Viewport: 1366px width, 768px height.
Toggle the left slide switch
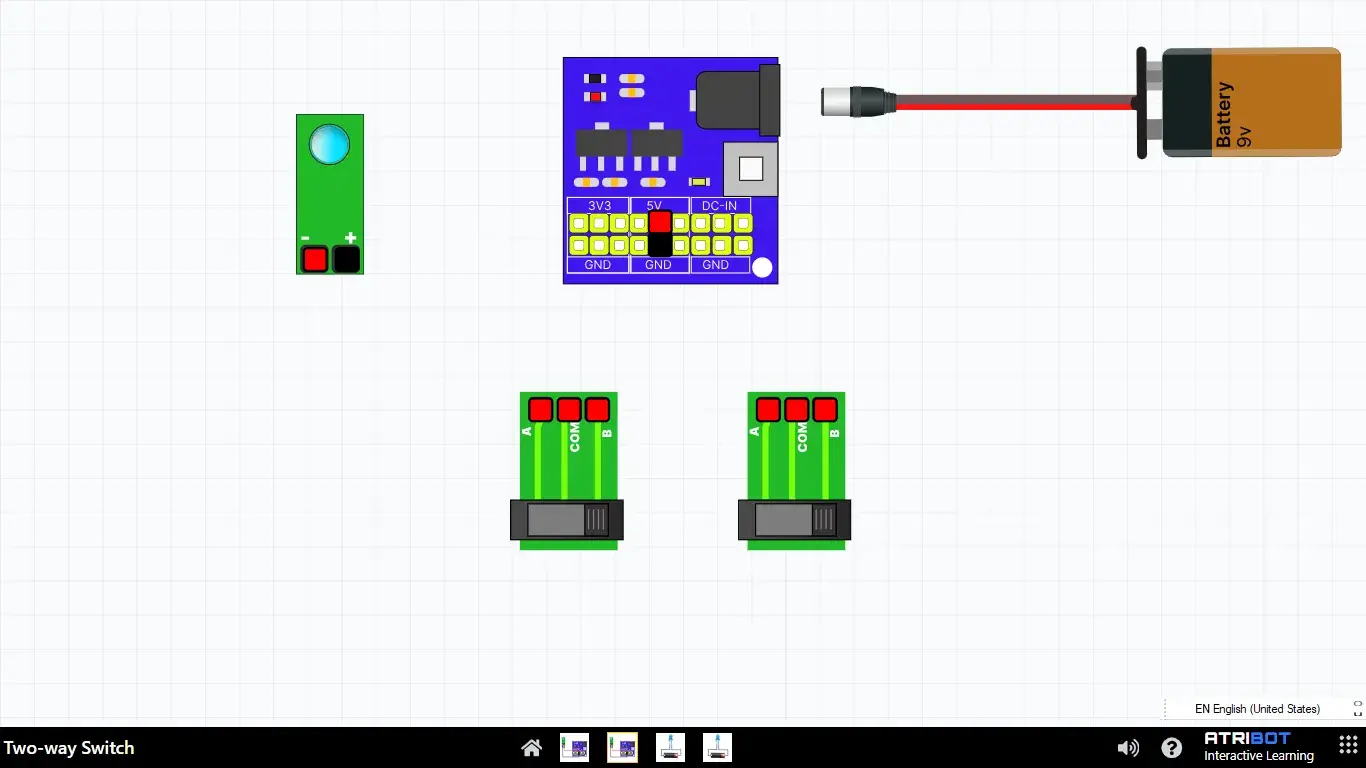567,520
